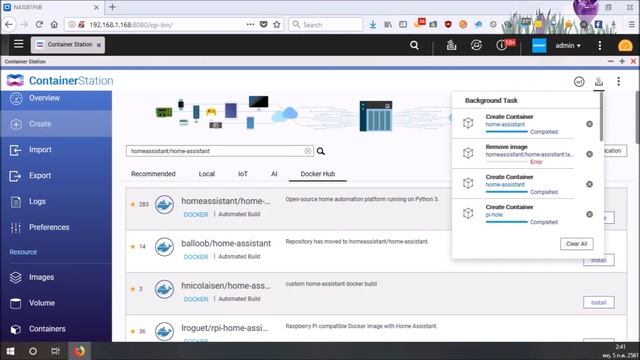Open the Images resource page

56,277
